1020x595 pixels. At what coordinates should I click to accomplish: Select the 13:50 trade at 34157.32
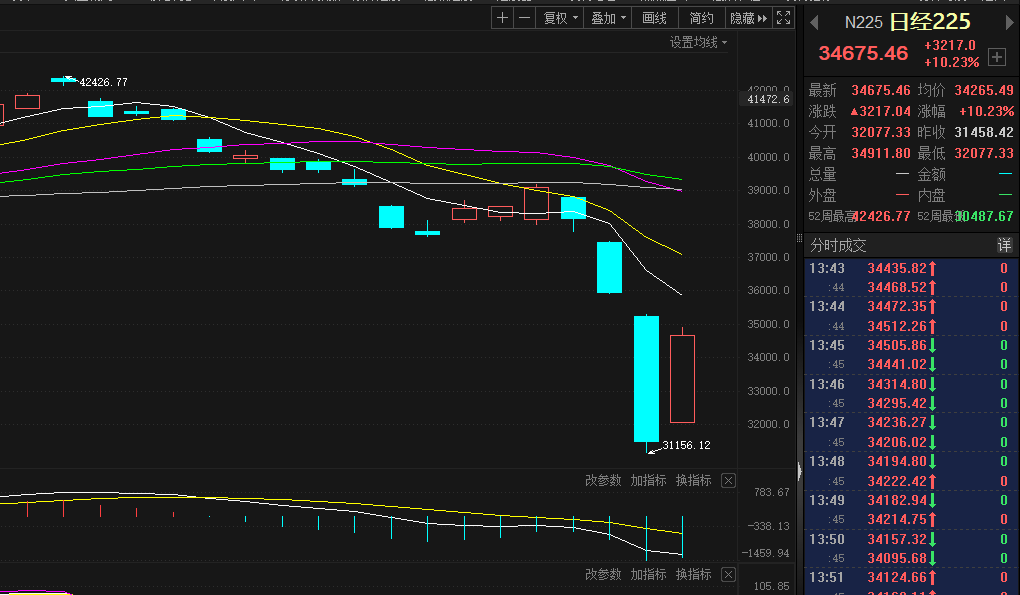click(910, 539)
